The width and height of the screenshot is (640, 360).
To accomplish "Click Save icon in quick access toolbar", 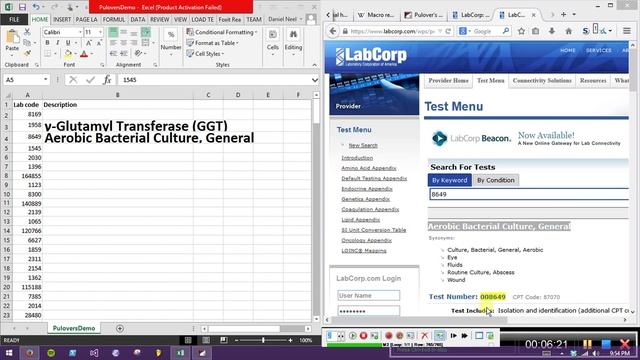I will click(22, 7).
